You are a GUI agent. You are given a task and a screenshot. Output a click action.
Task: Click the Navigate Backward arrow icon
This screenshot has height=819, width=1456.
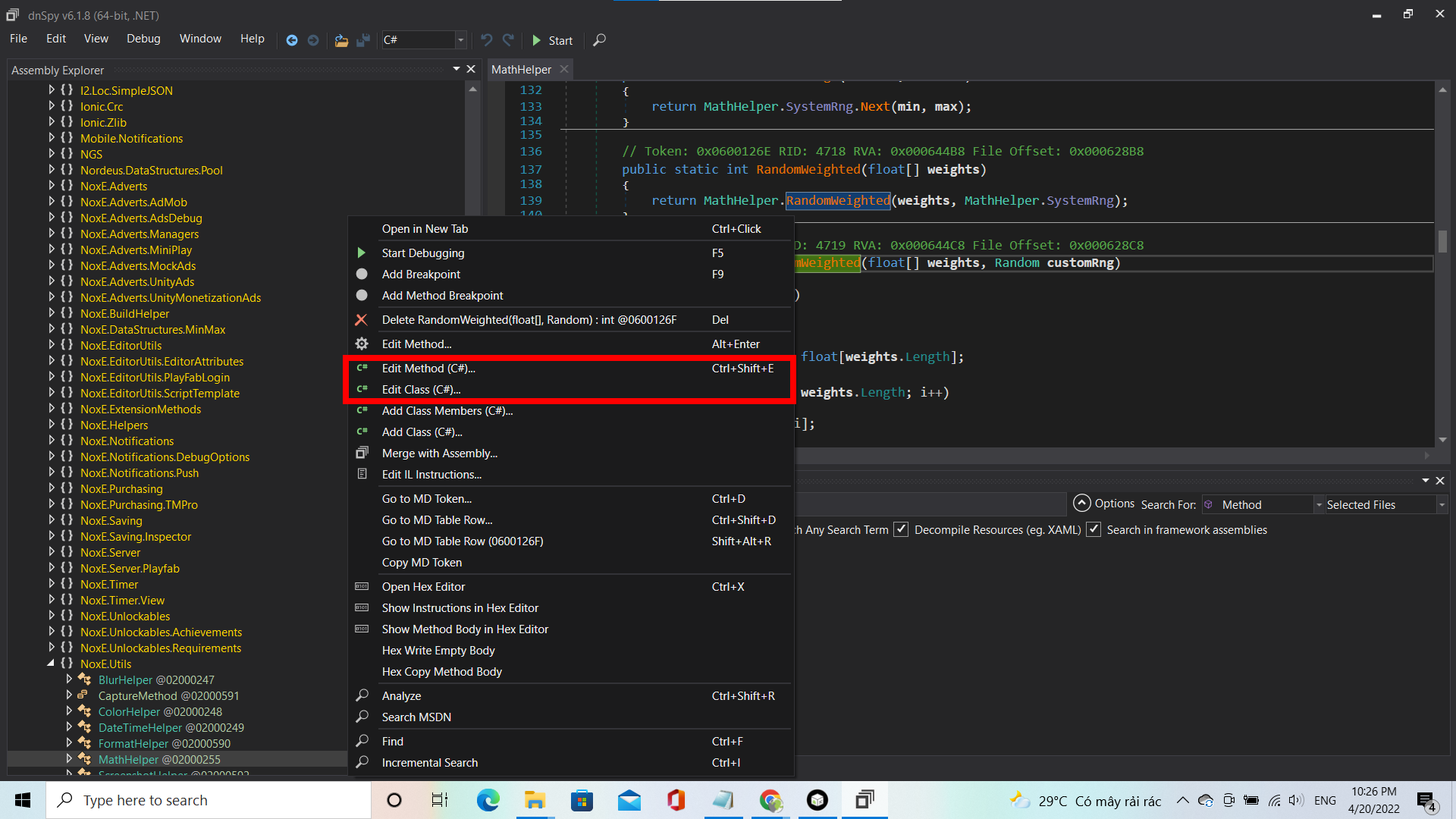pos(292,40)
